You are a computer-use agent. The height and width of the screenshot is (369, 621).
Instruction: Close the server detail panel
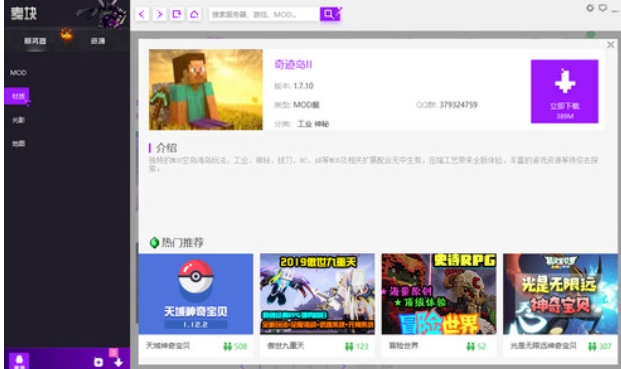click(611, 45)
